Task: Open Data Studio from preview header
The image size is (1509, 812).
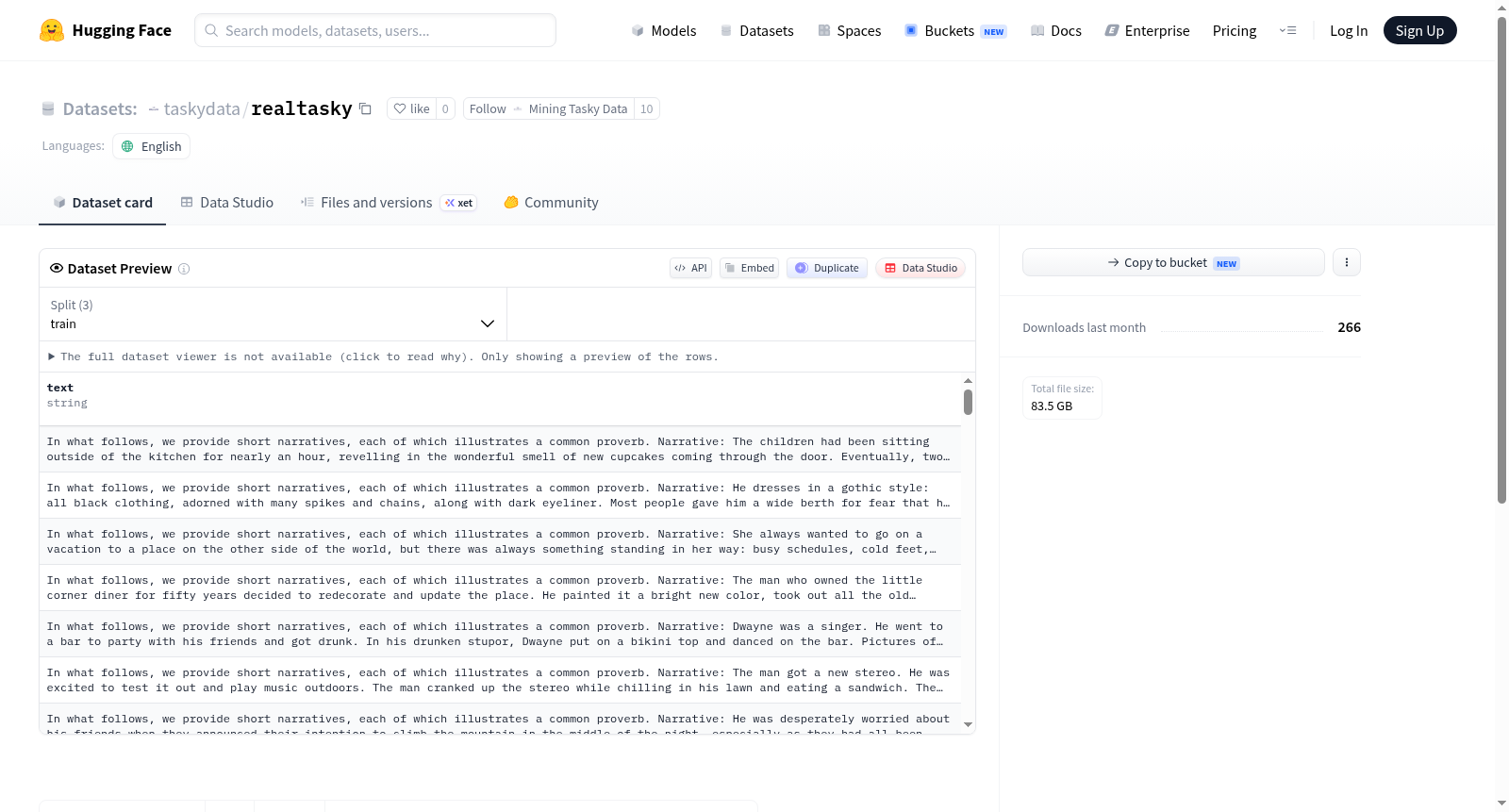Action: pyautogui.click(x=920, y=268)
